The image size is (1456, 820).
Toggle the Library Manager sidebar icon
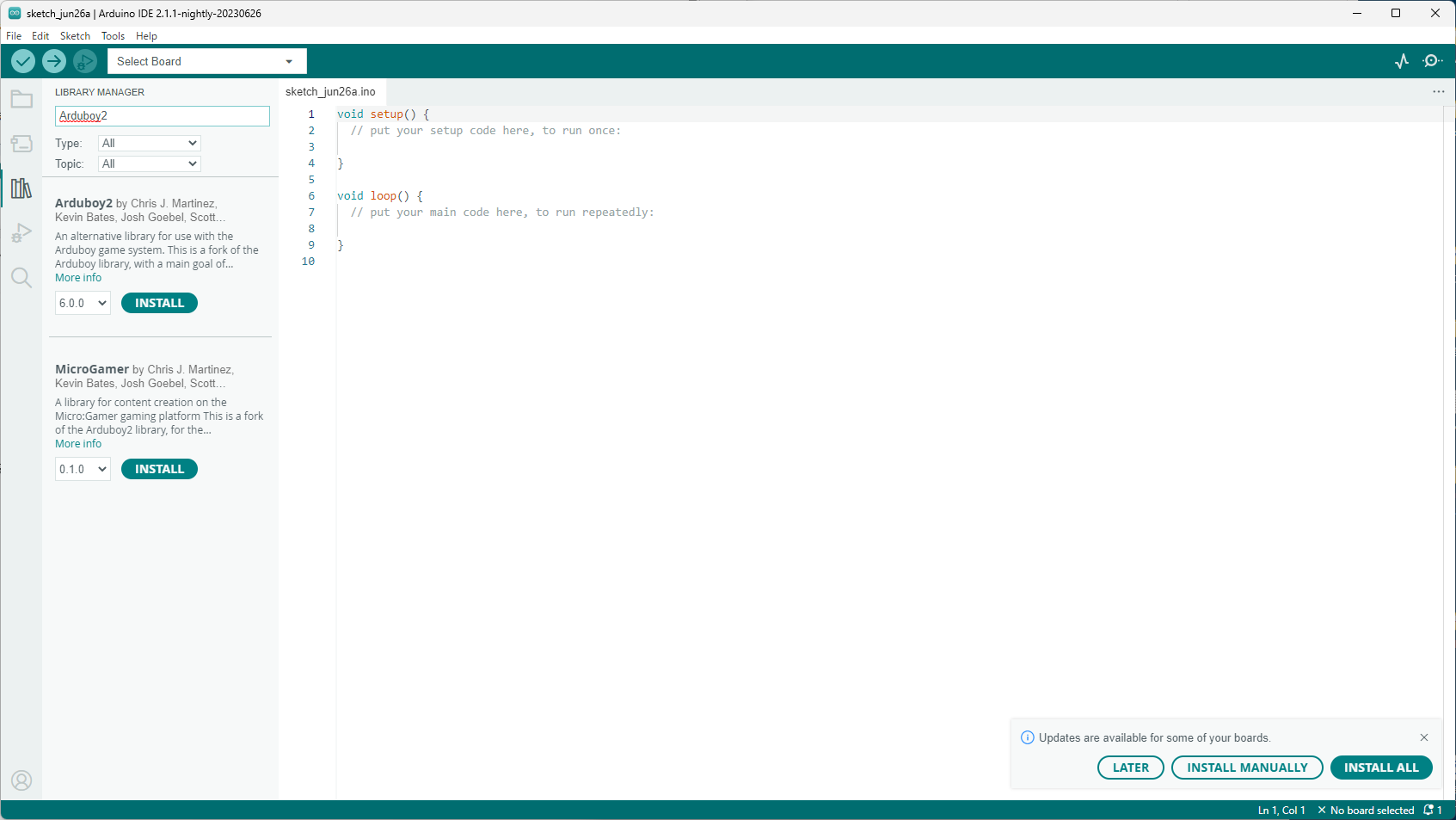coord(22,188)
